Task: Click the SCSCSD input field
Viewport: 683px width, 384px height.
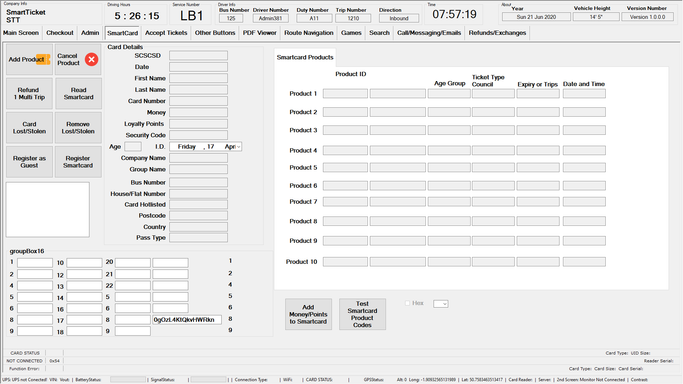Action: [x=198, y=56]
